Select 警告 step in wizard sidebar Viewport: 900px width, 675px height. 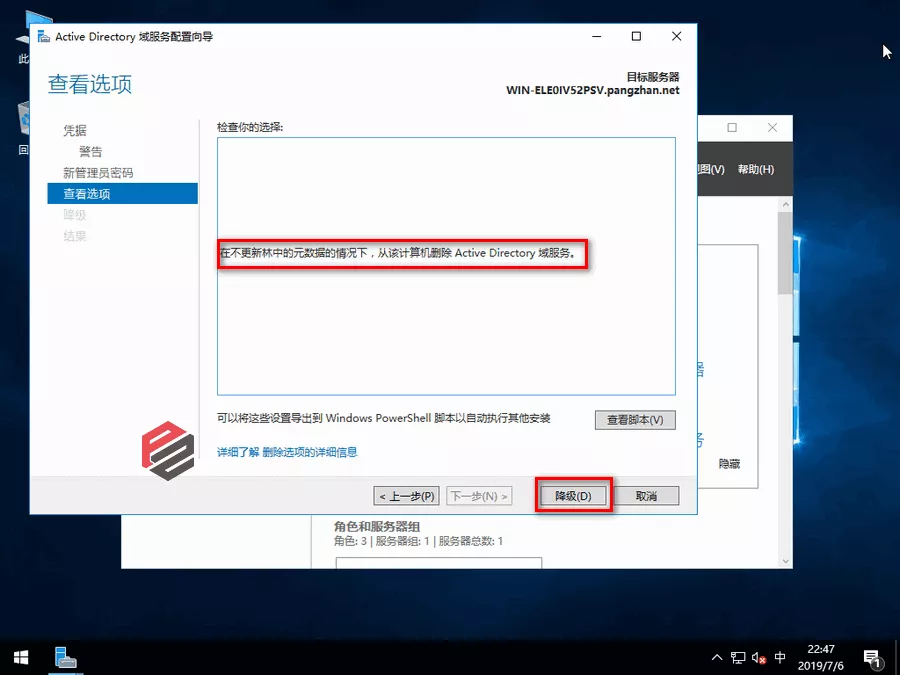[90, 152]
